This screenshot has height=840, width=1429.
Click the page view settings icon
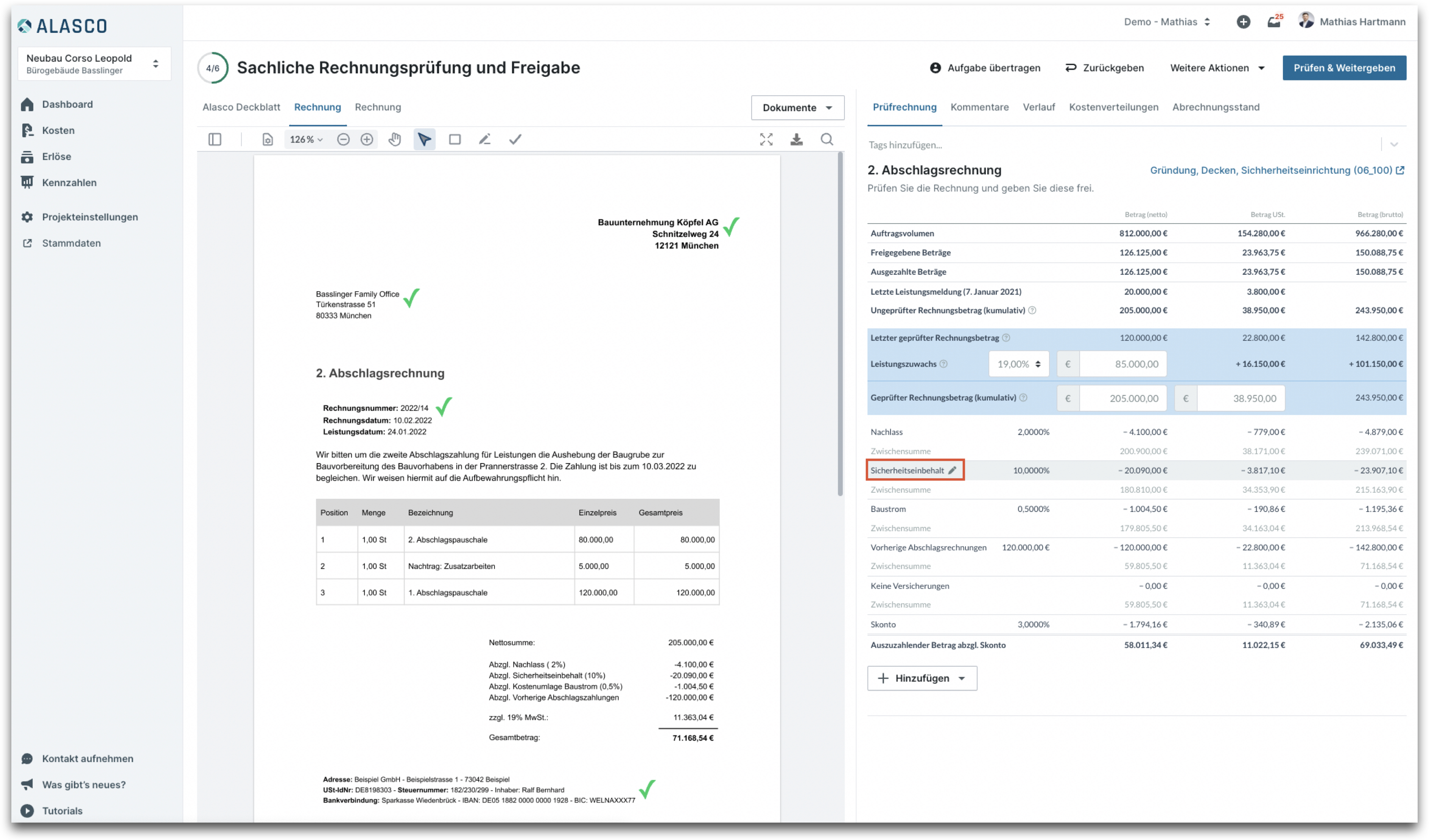268,140
